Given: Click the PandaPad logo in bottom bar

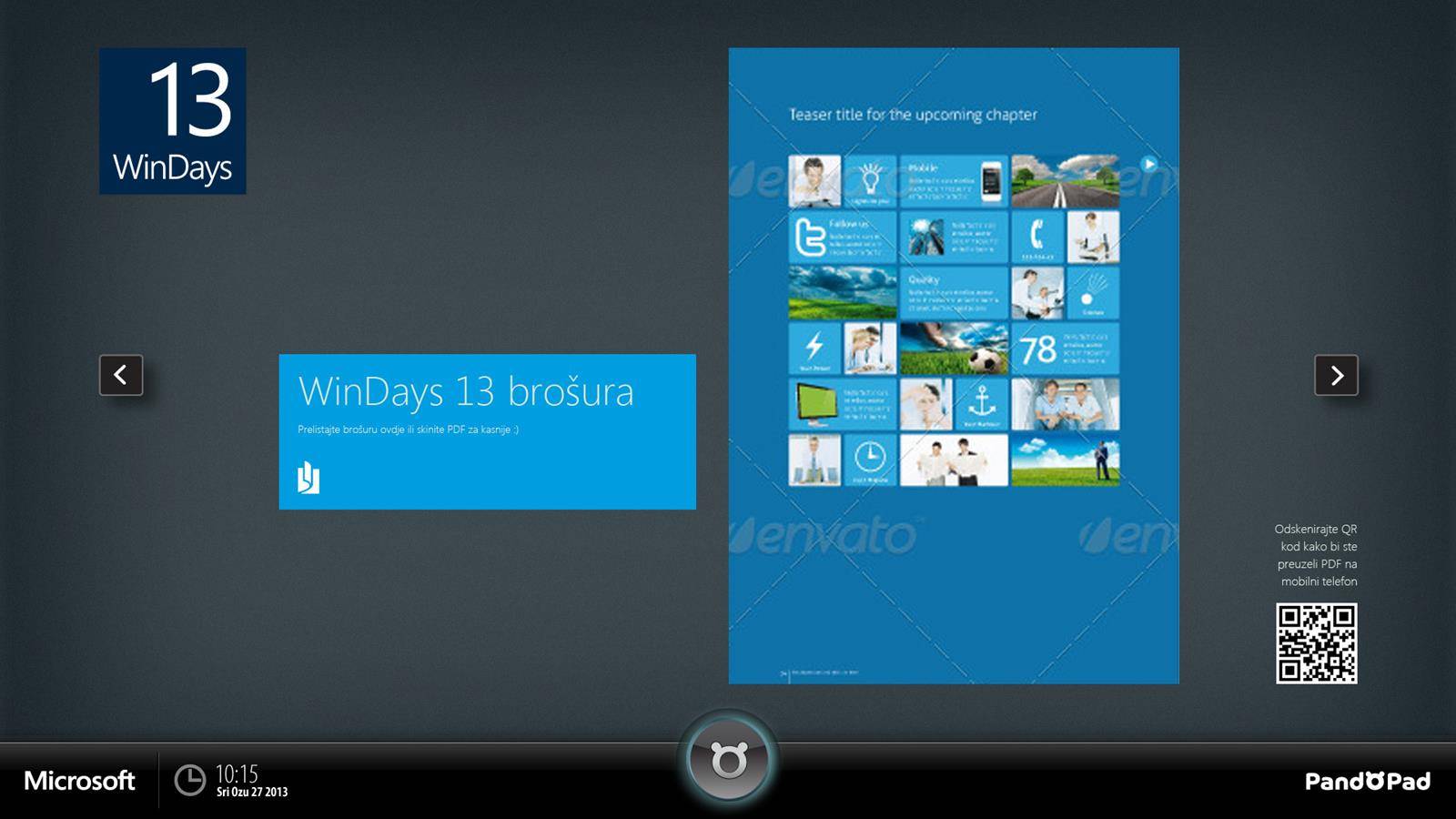Looking at the screenshot, I should coord(1368,781).
